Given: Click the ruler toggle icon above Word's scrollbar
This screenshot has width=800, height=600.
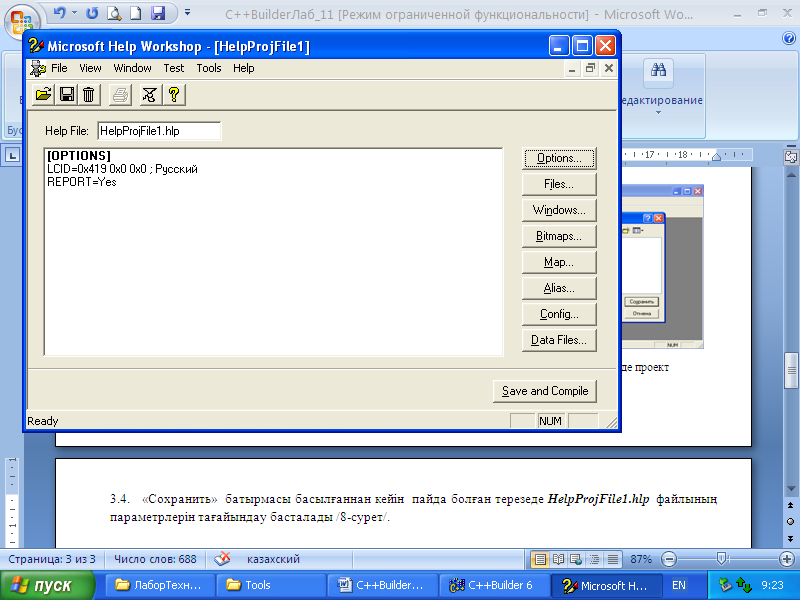Looking at the screenshot, I should click(x=791, y=157).
